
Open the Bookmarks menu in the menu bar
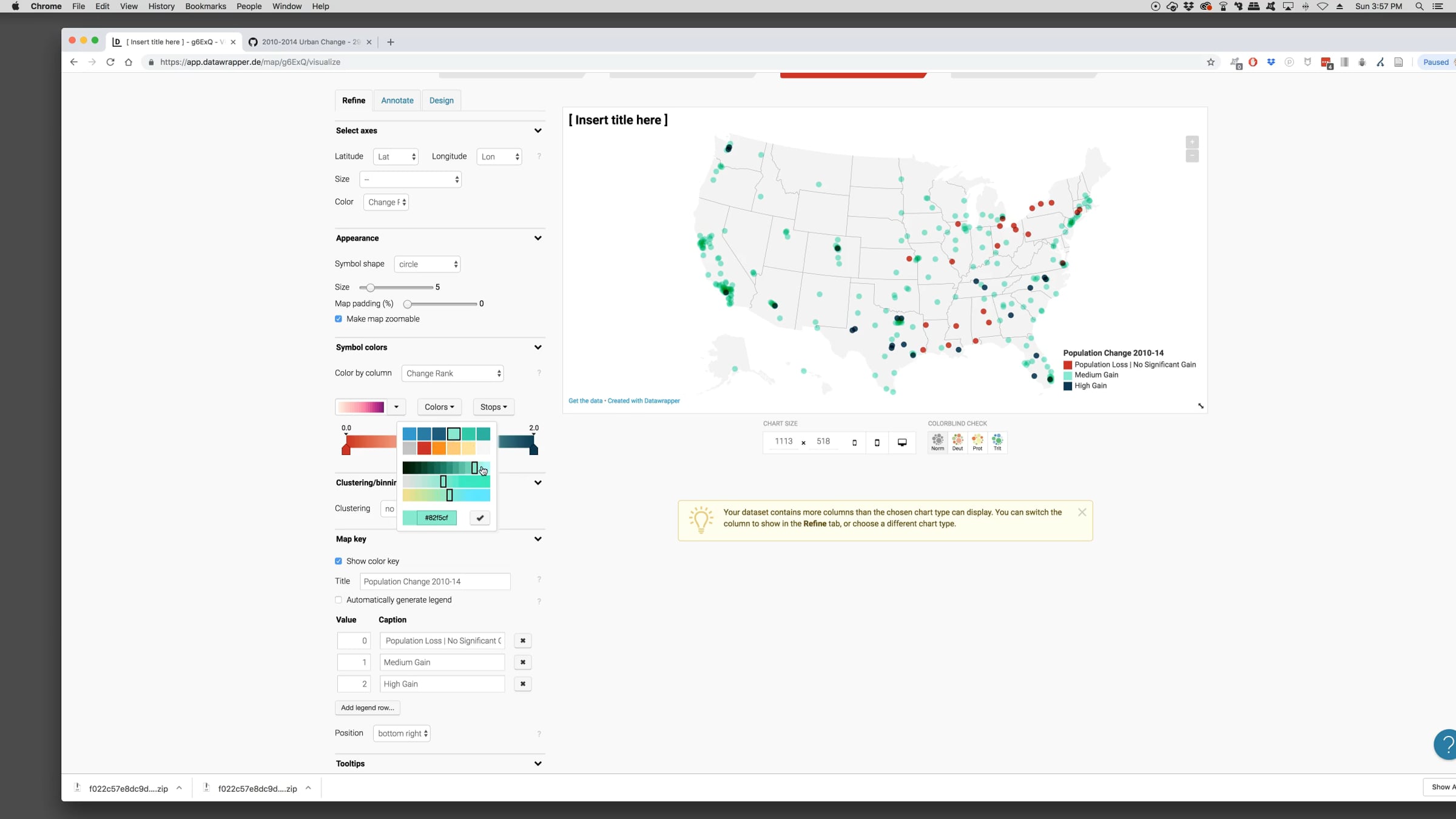pos(205,6)
